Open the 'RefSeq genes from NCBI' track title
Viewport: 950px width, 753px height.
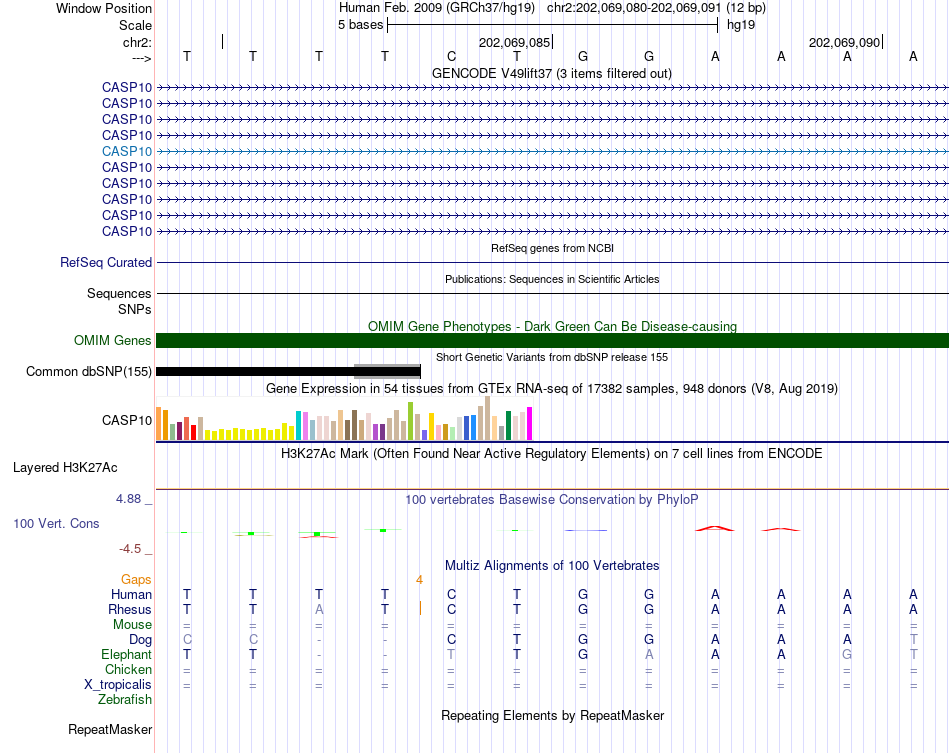tap(552, 248)
